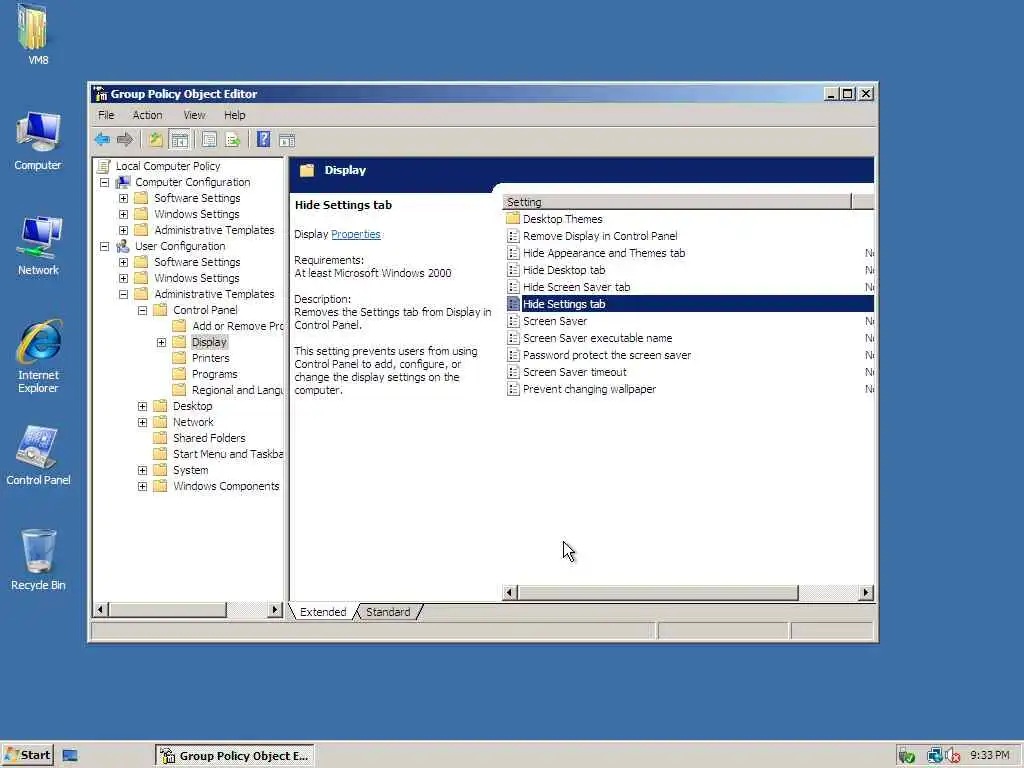Open the Help menu

click(234, 115)
